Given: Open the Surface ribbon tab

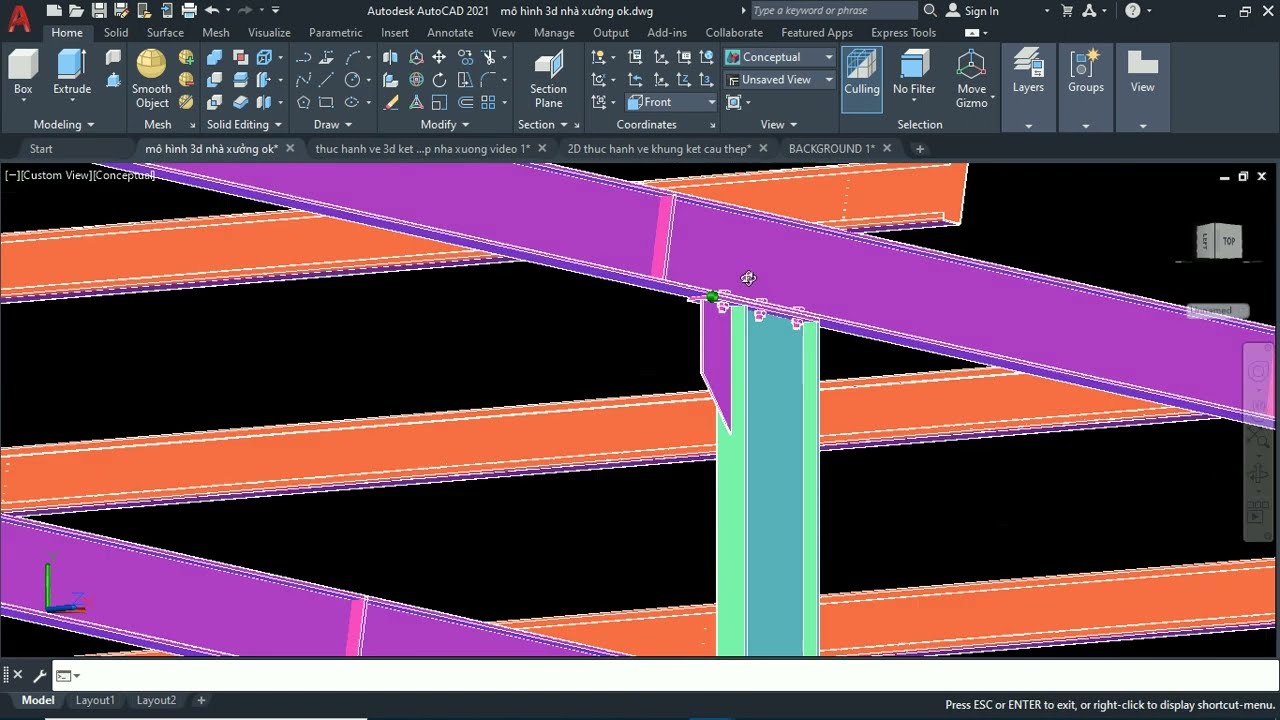Looking at the screenshot, I should pos(165,33).
